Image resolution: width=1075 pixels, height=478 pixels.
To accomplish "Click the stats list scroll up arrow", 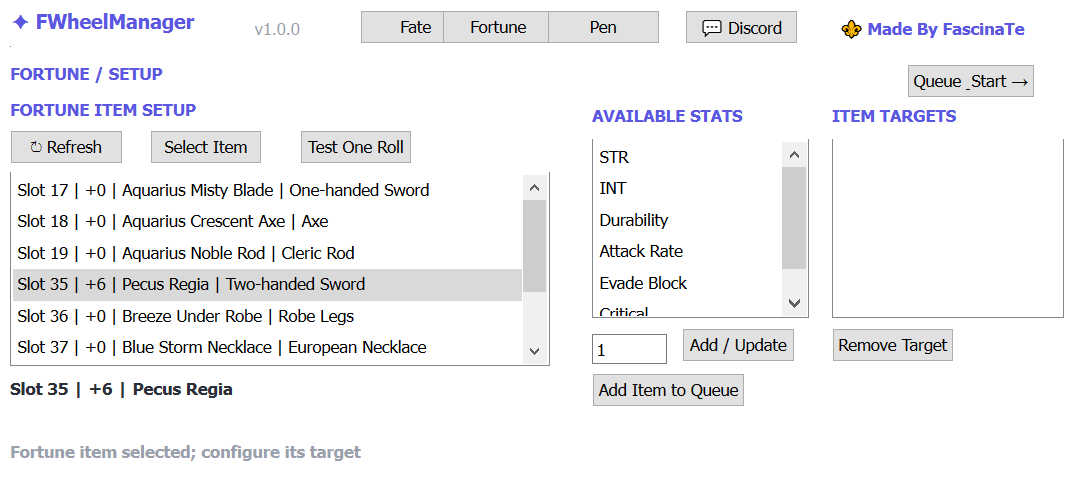I will (x=795, y=155).
